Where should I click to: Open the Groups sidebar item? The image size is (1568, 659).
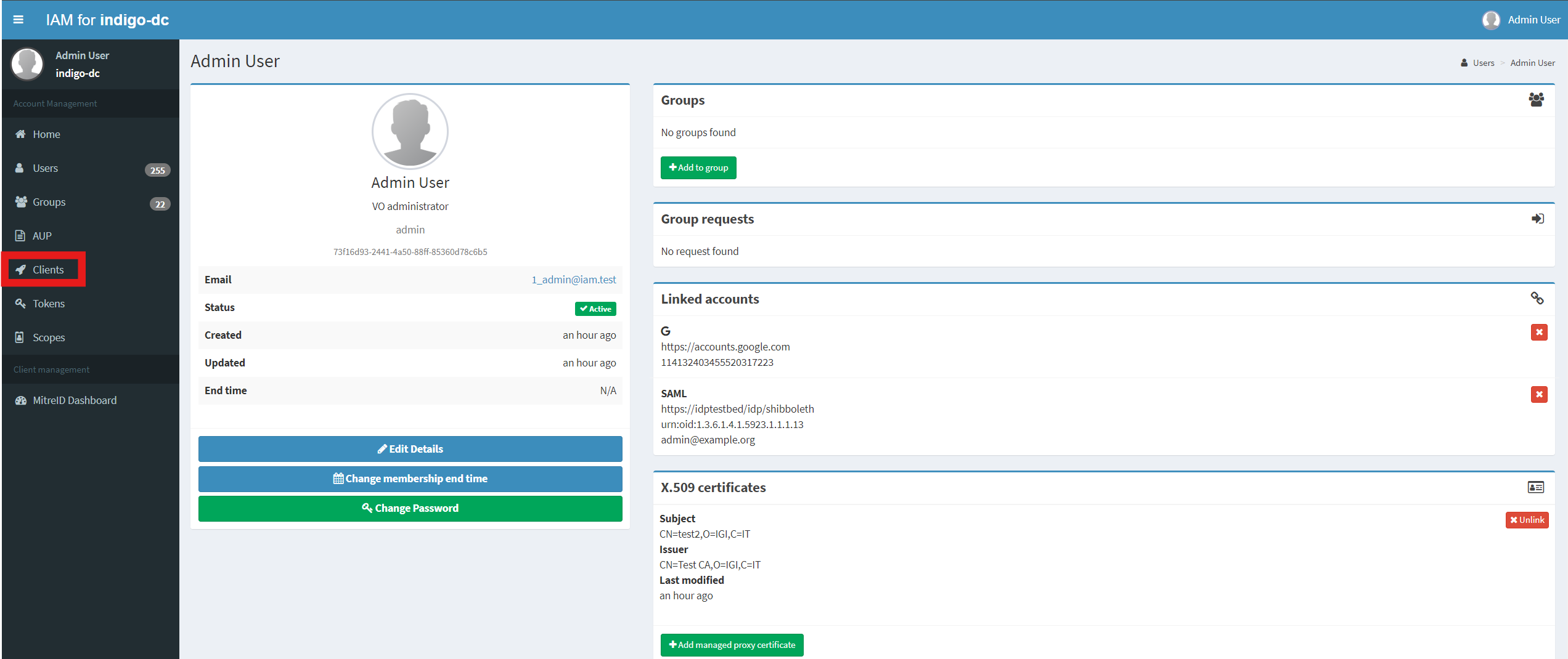click(49, 202)
